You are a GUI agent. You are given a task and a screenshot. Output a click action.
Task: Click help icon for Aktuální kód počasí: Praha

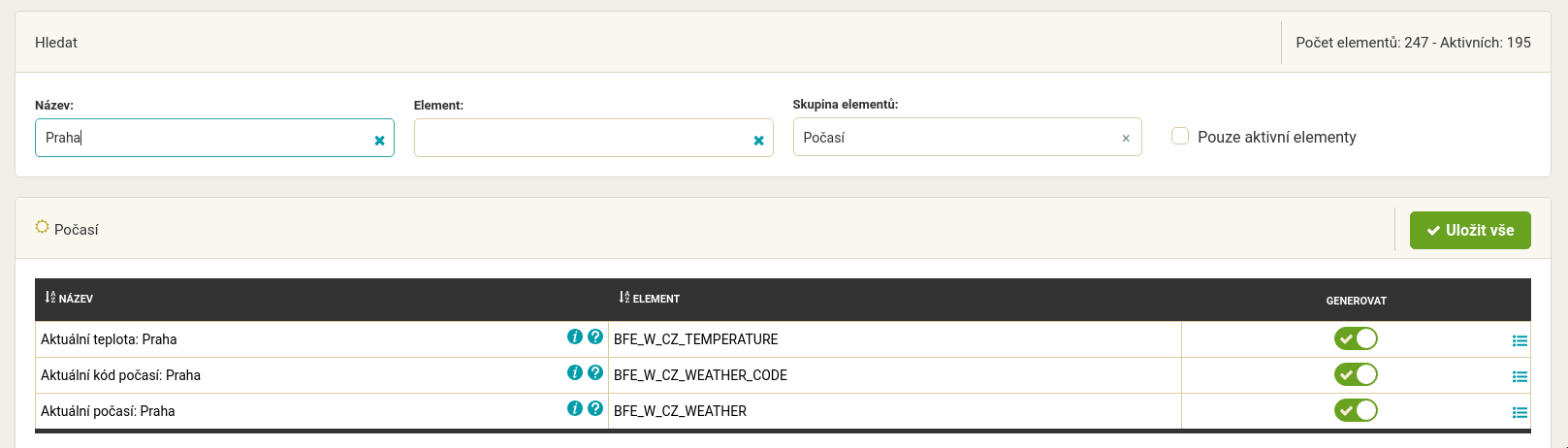coord(595,373)
